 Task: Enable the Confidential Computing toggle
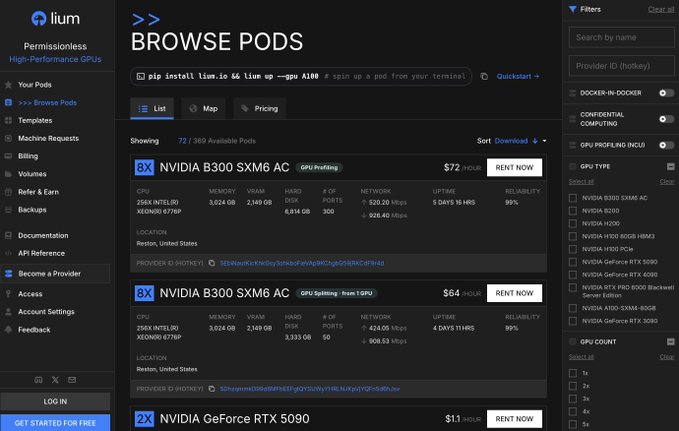(x=666, y=119)
